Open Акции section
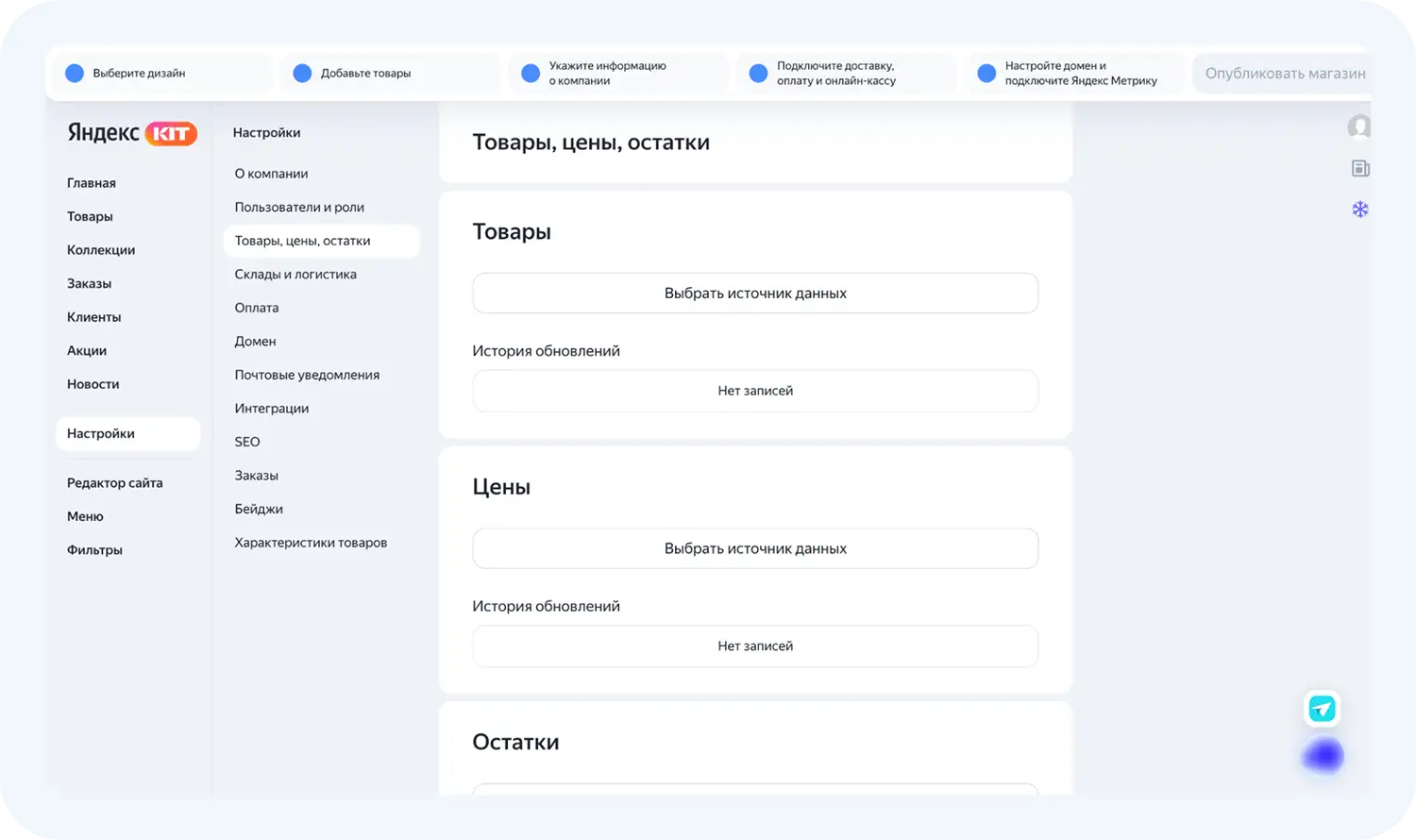The width and height of the screenshot is (1416, 840). point(87,350)
